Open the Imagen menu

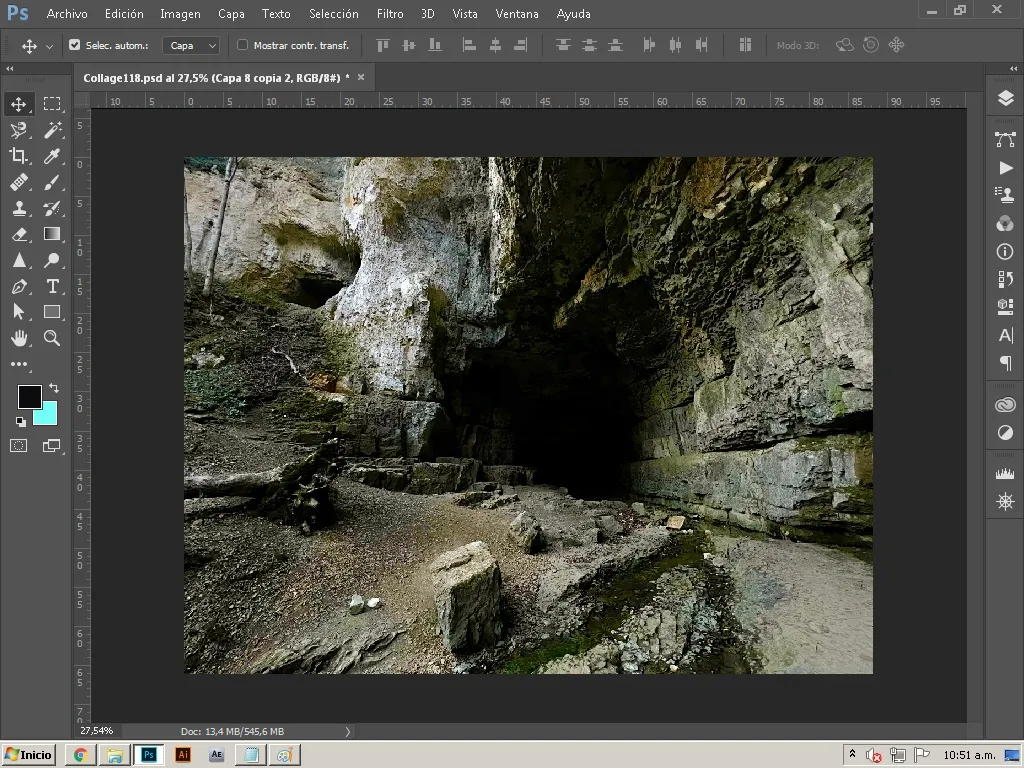180,14
